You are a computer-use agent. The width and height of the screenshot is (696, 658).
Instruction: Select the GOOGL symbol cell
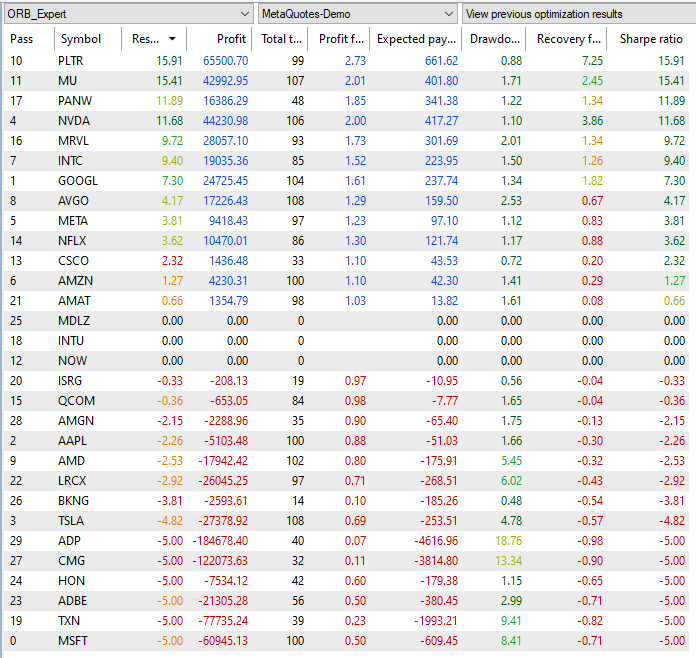pos(78,181)
